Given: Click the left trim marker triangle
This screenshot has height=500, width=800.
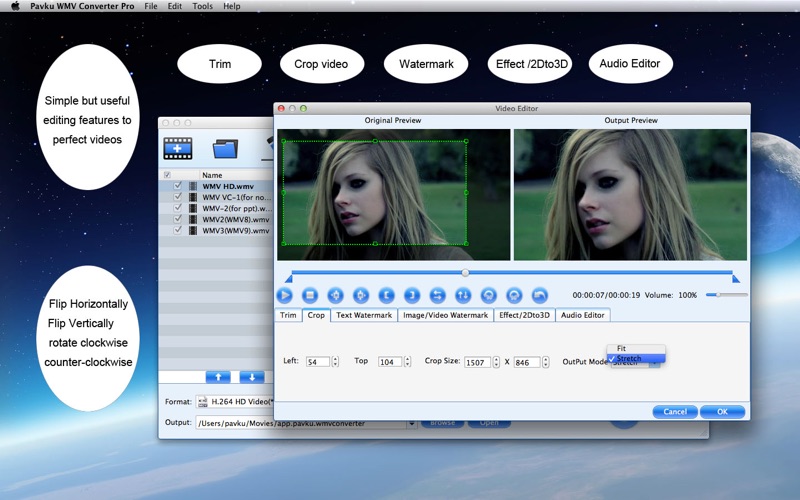Looking at the screenshot, I should pyautogui.click(x=289, y=279).
